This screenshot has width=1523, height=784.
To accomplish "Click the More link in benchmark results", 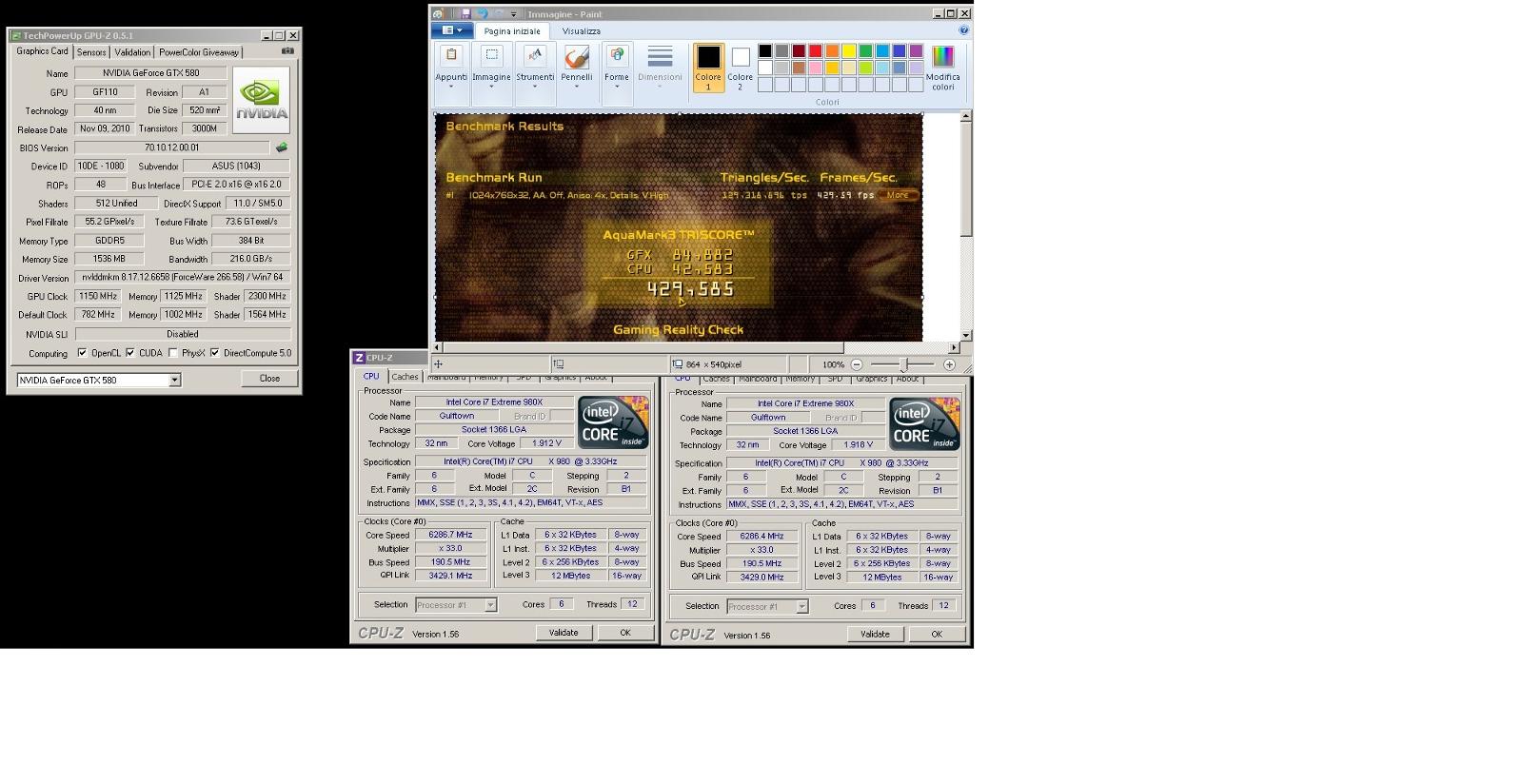I will point(898,195).
